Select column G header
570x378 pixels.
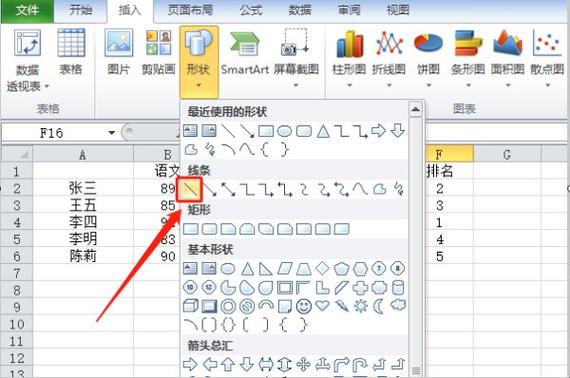(x=507, y=155)
